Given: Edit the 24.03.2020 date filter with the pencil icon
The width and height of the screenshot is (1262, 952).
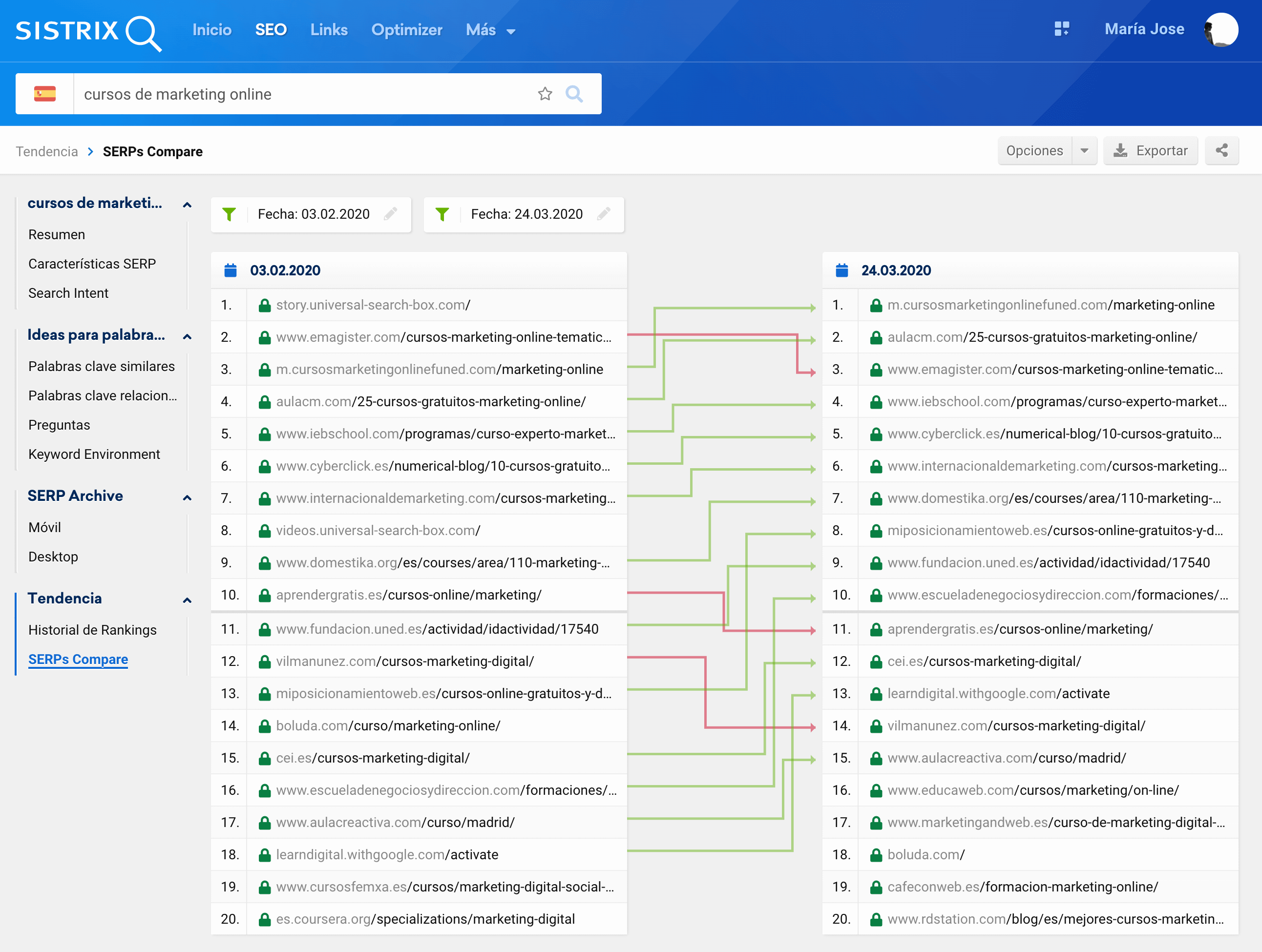Looking at the screenshot, I should (604, 214).
